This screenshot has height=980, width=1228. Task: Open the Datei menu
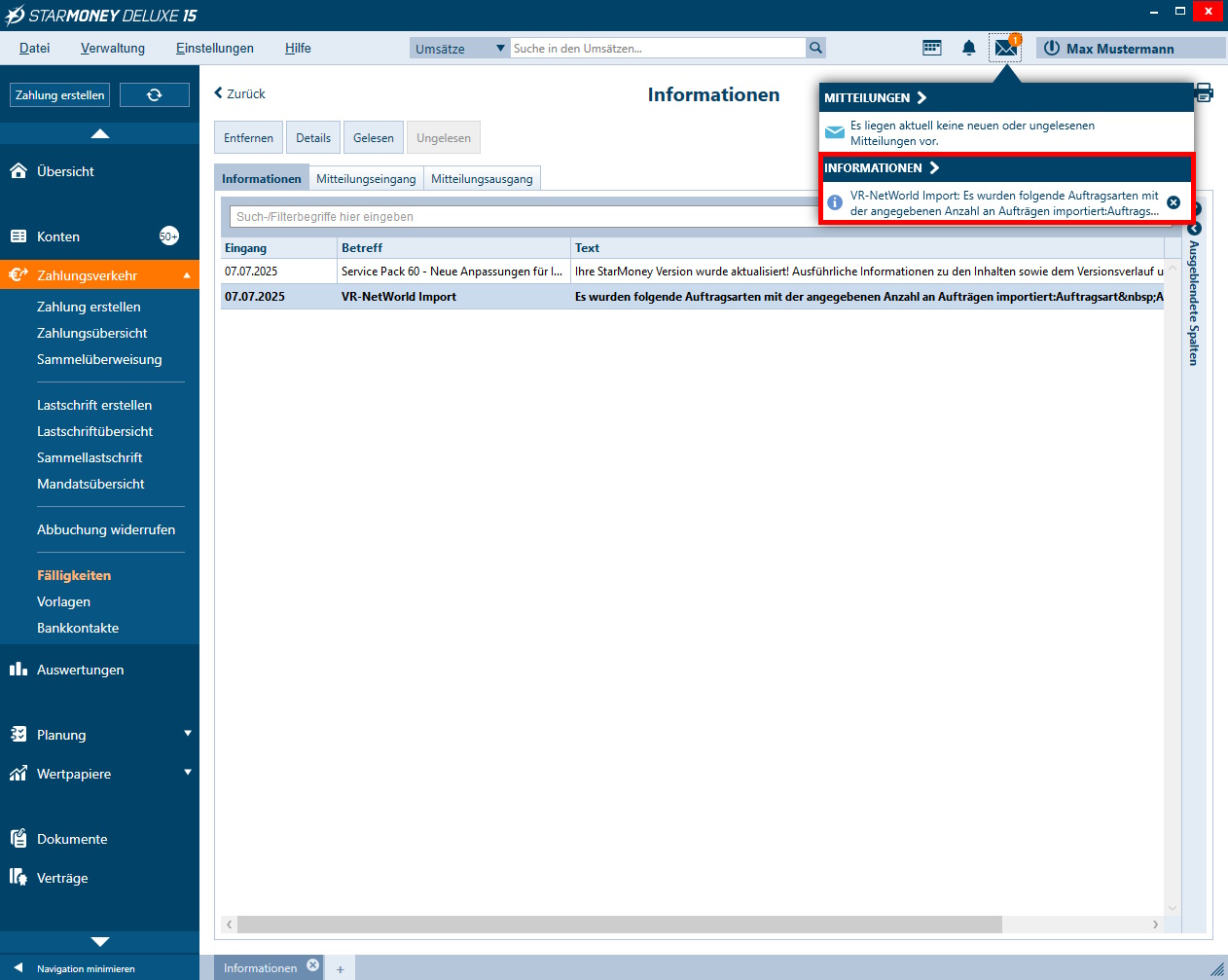pos(34,48)
